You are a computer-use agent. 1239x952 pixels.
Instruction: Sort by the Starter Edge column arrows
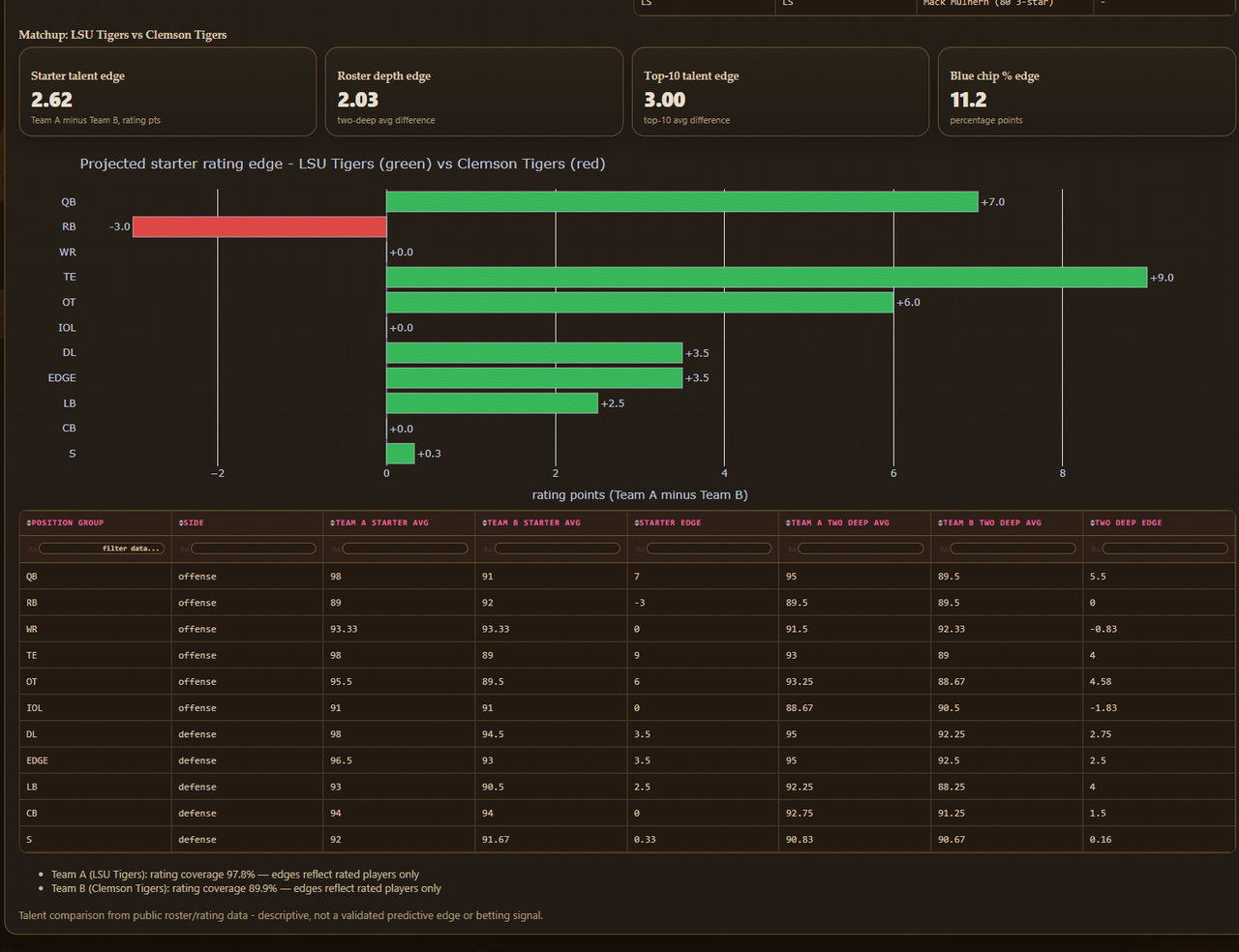[637, 522]
